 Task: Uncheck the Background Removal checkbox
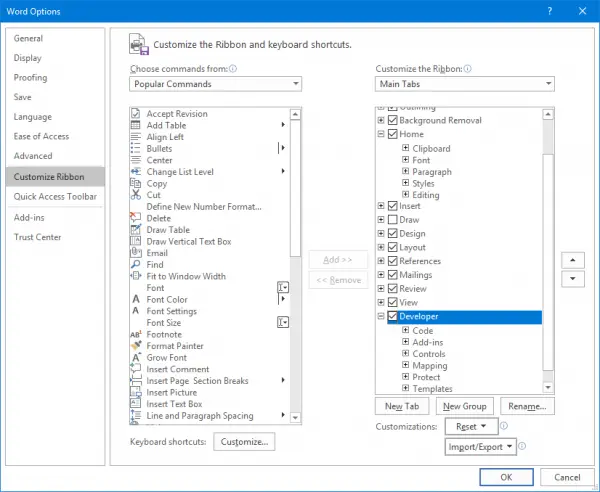392,120
